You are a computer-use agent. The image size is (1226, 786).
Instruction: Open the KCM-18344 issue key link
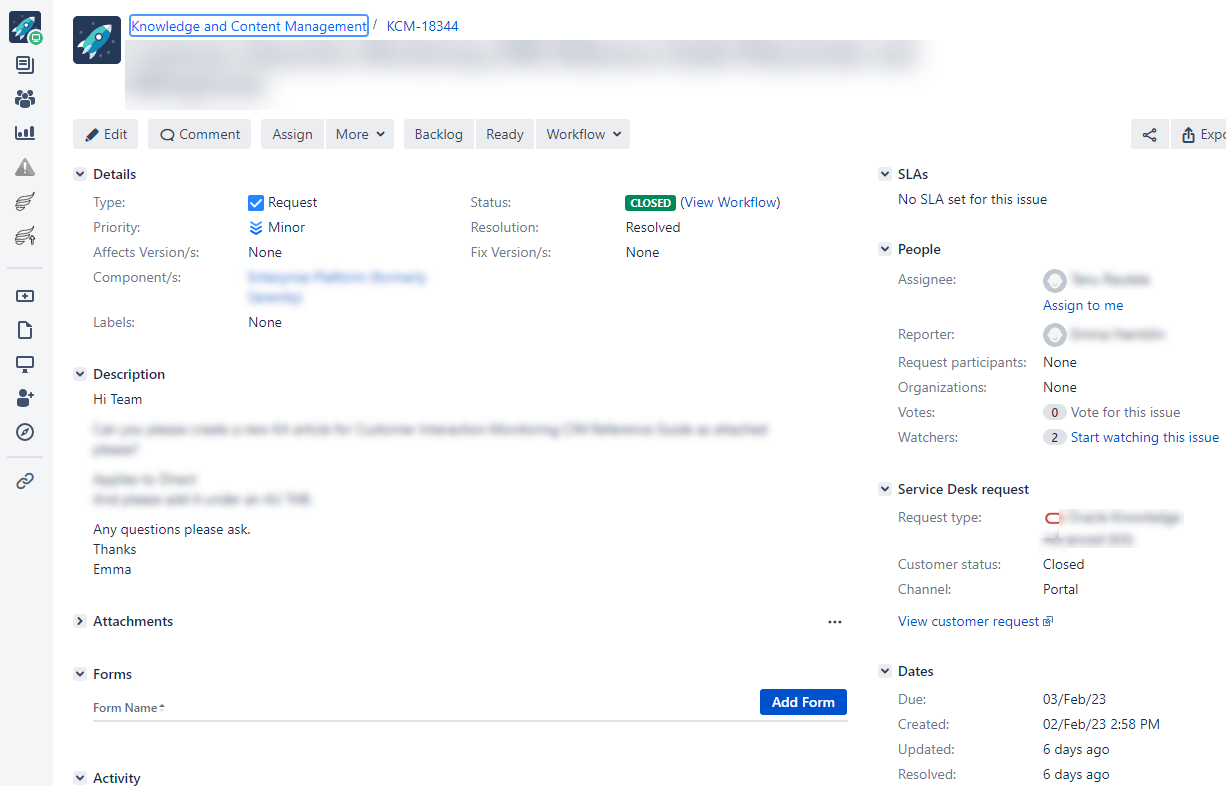(423, 26)
